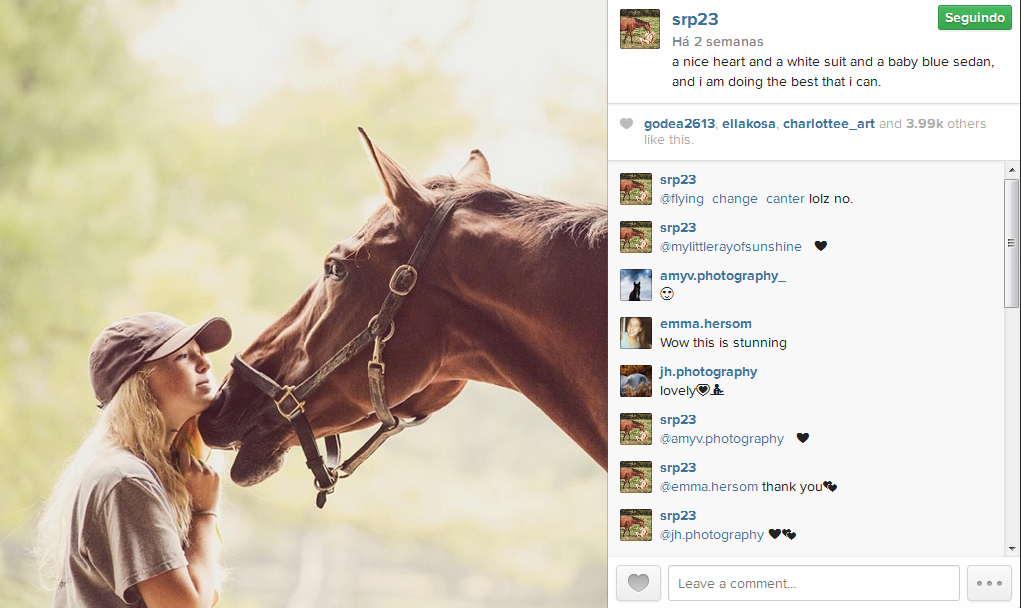
Task: Click inside Leave a comment field
Action: click(813, 583)
